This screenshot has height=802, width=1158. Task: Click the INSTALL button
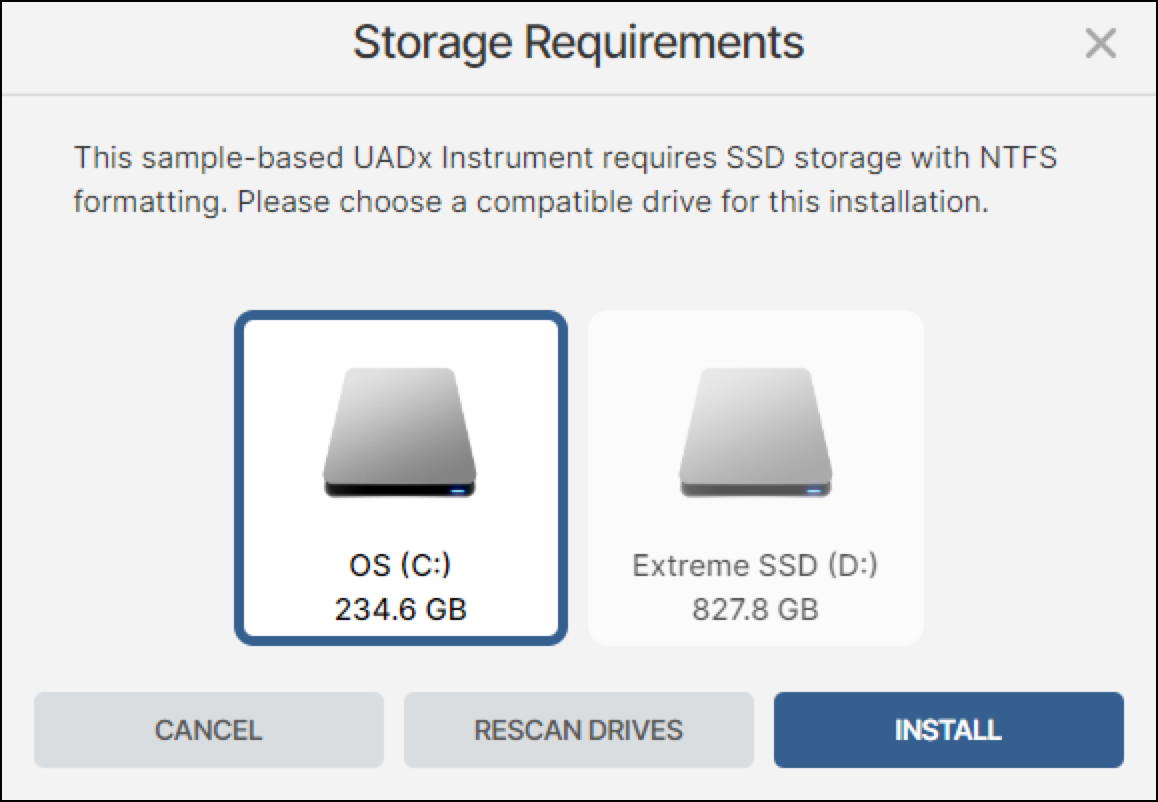pos(949,730)
